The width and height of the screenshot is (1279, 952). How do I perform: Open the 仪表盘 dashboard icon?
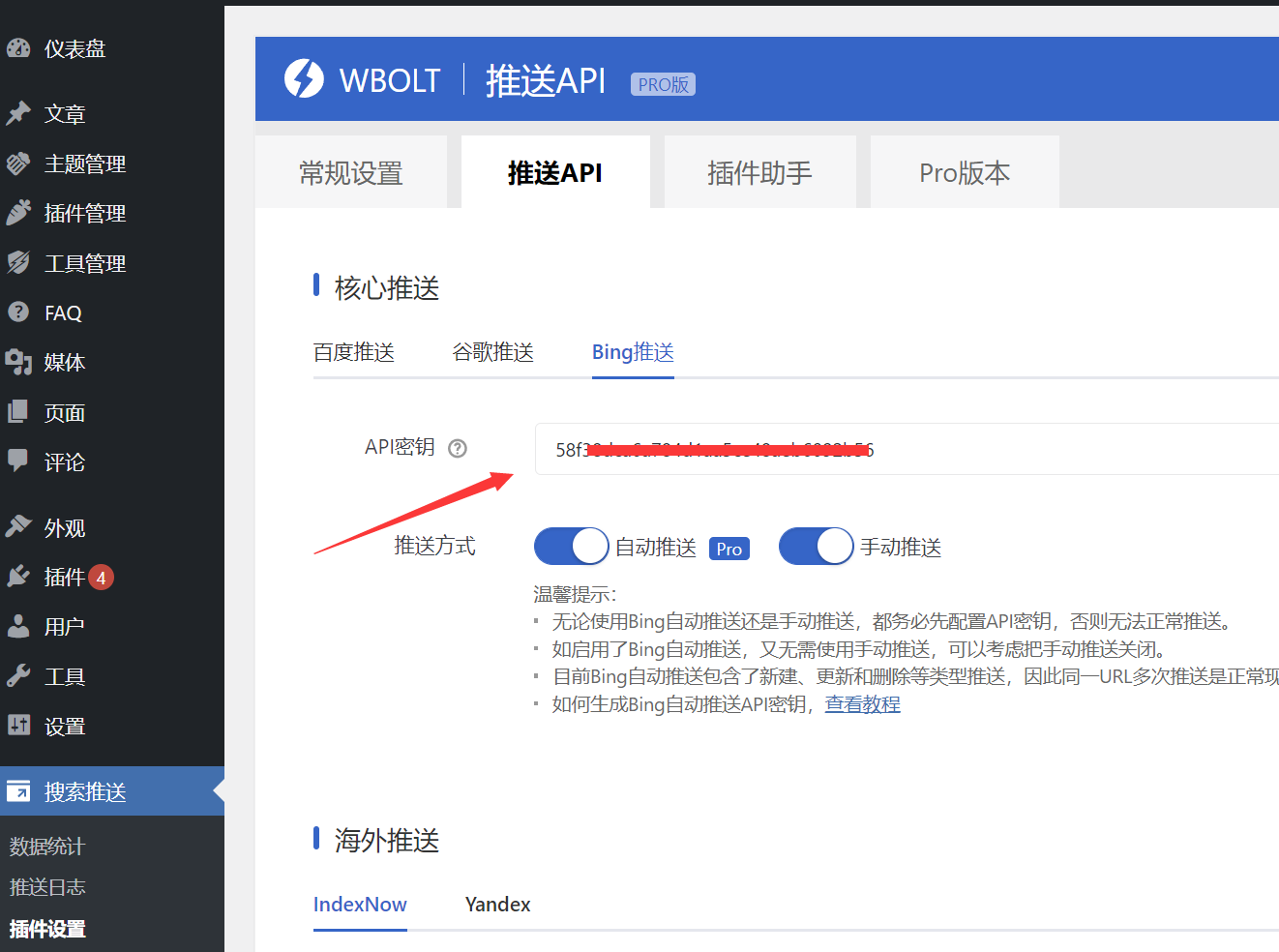coord(19,47)
